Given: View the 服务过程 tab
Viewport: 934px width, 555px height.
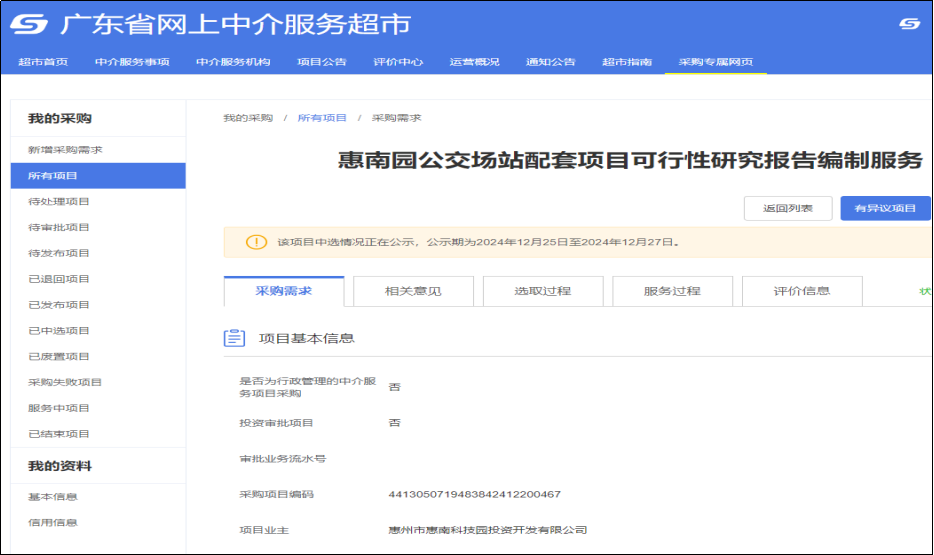Looking at the screenshot, I should pyautogui.click(x=672, y=291).
